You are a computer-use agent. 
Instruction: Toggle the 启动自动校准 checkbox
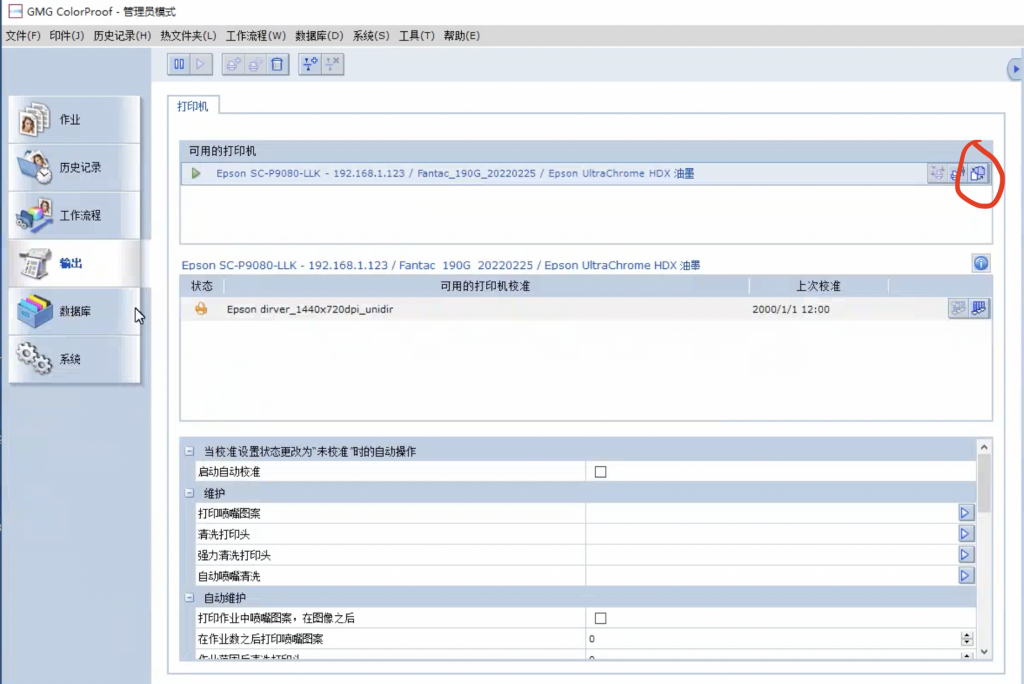pos(600,472)
